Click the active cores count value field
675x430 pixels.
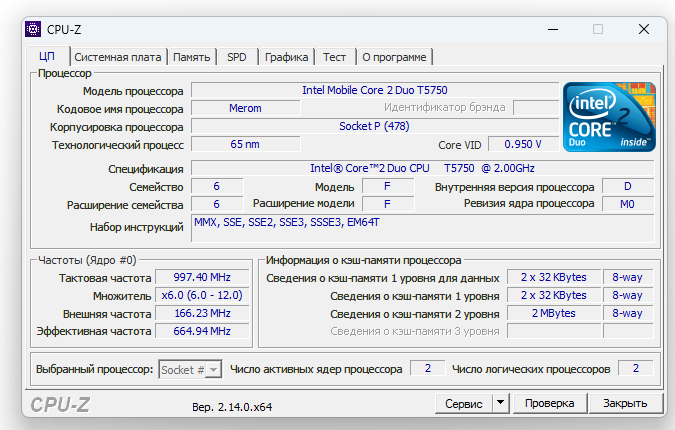tap(427, 368)
